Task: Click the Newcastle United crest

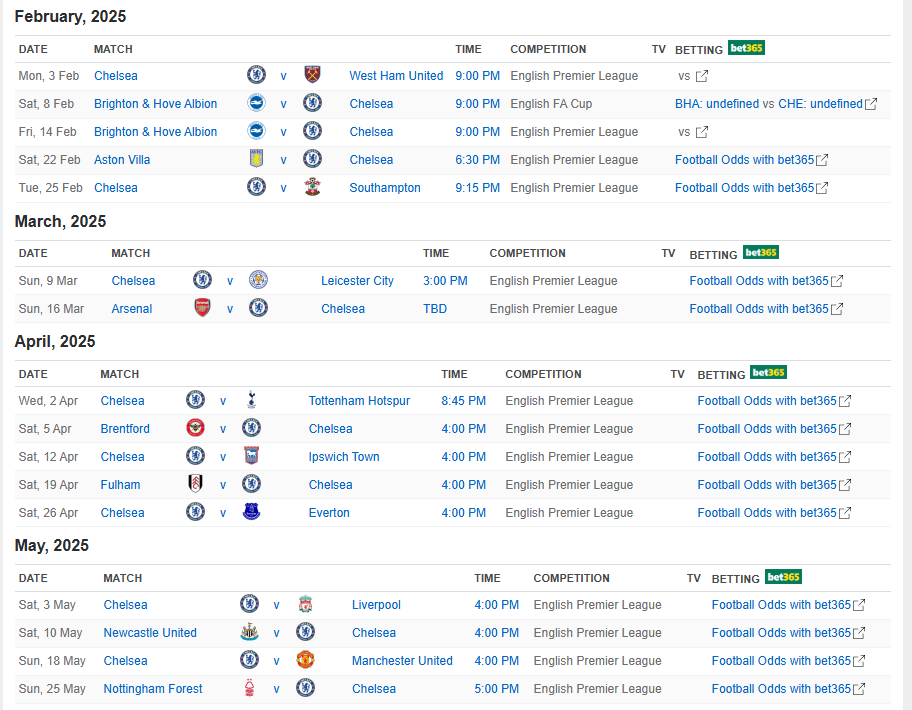Action: 250,631
